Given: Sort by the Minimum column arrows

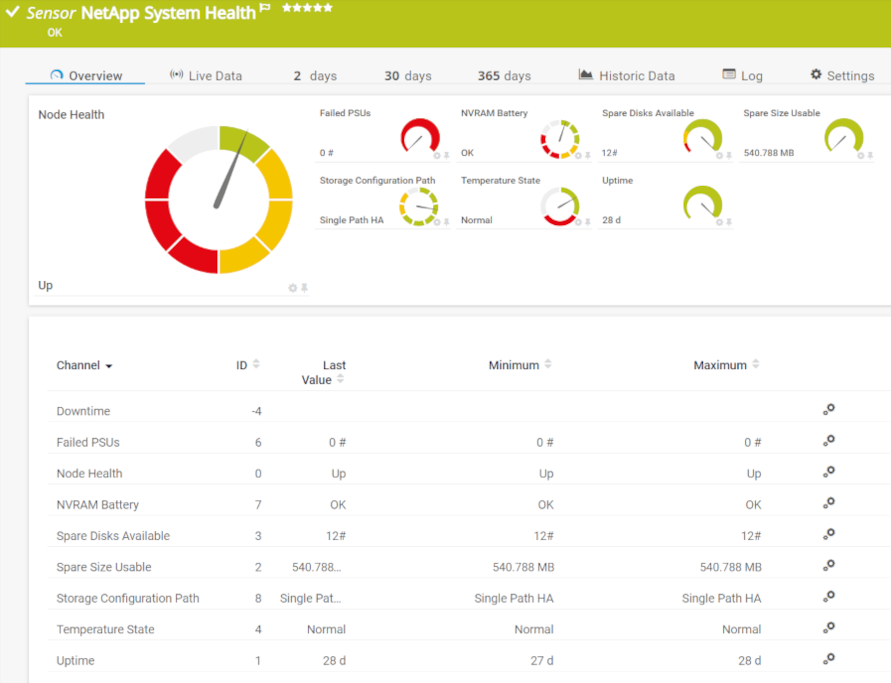Looking at the screenshot, I should [548, 365].
